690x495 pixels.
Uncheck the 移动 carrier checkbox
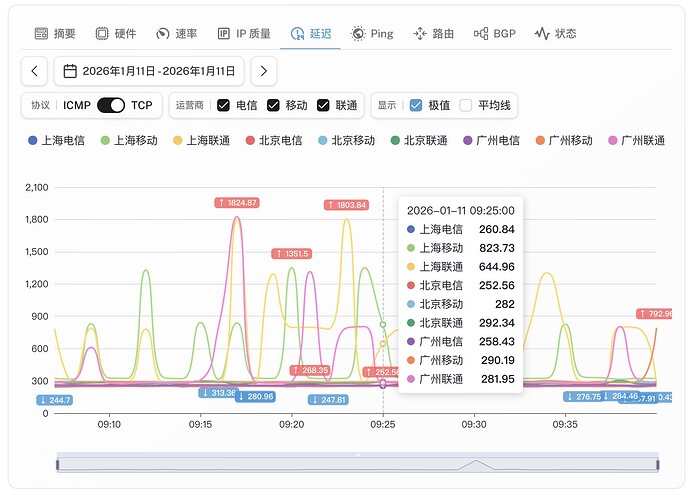pos(274,105)
